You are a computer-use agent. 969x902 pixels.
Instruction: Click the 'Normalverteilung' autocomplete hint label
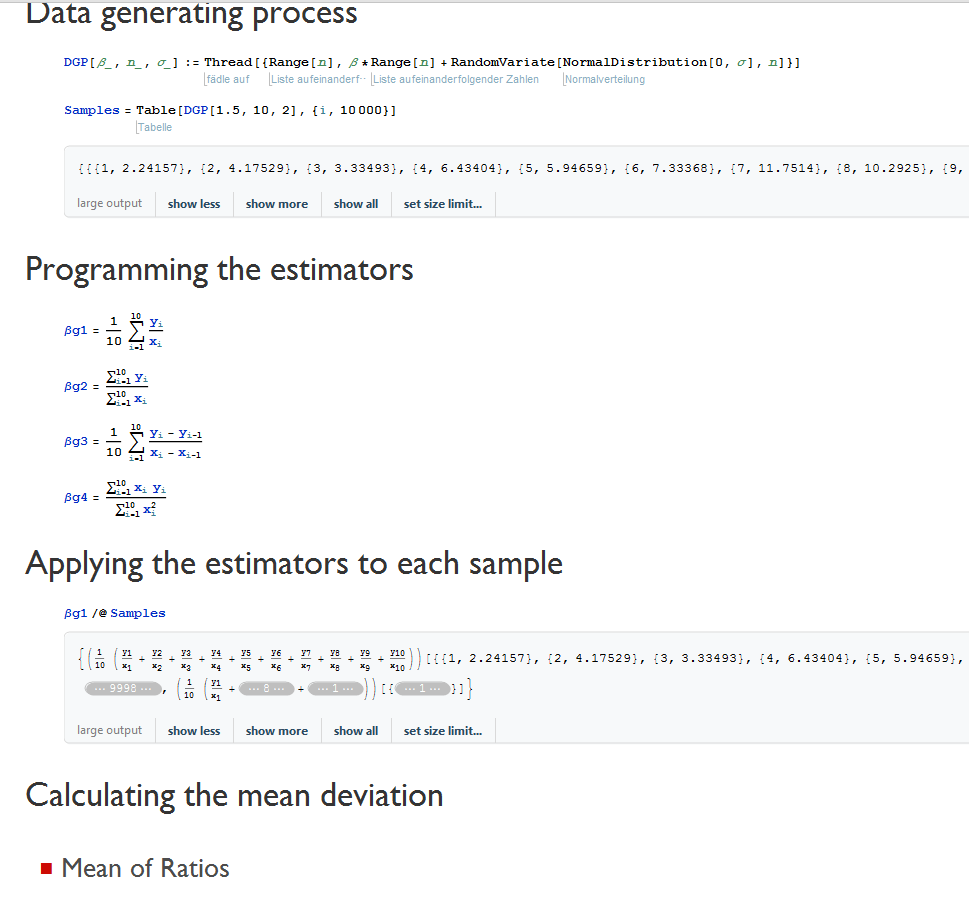[x=604, y=79]
